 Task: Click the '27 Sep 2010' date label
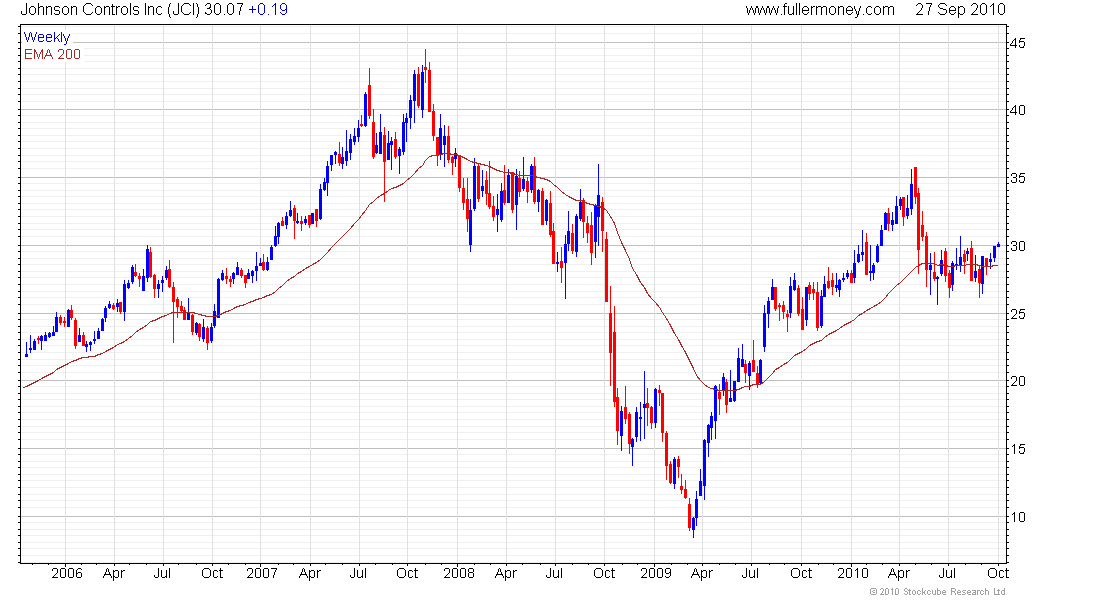960,10
